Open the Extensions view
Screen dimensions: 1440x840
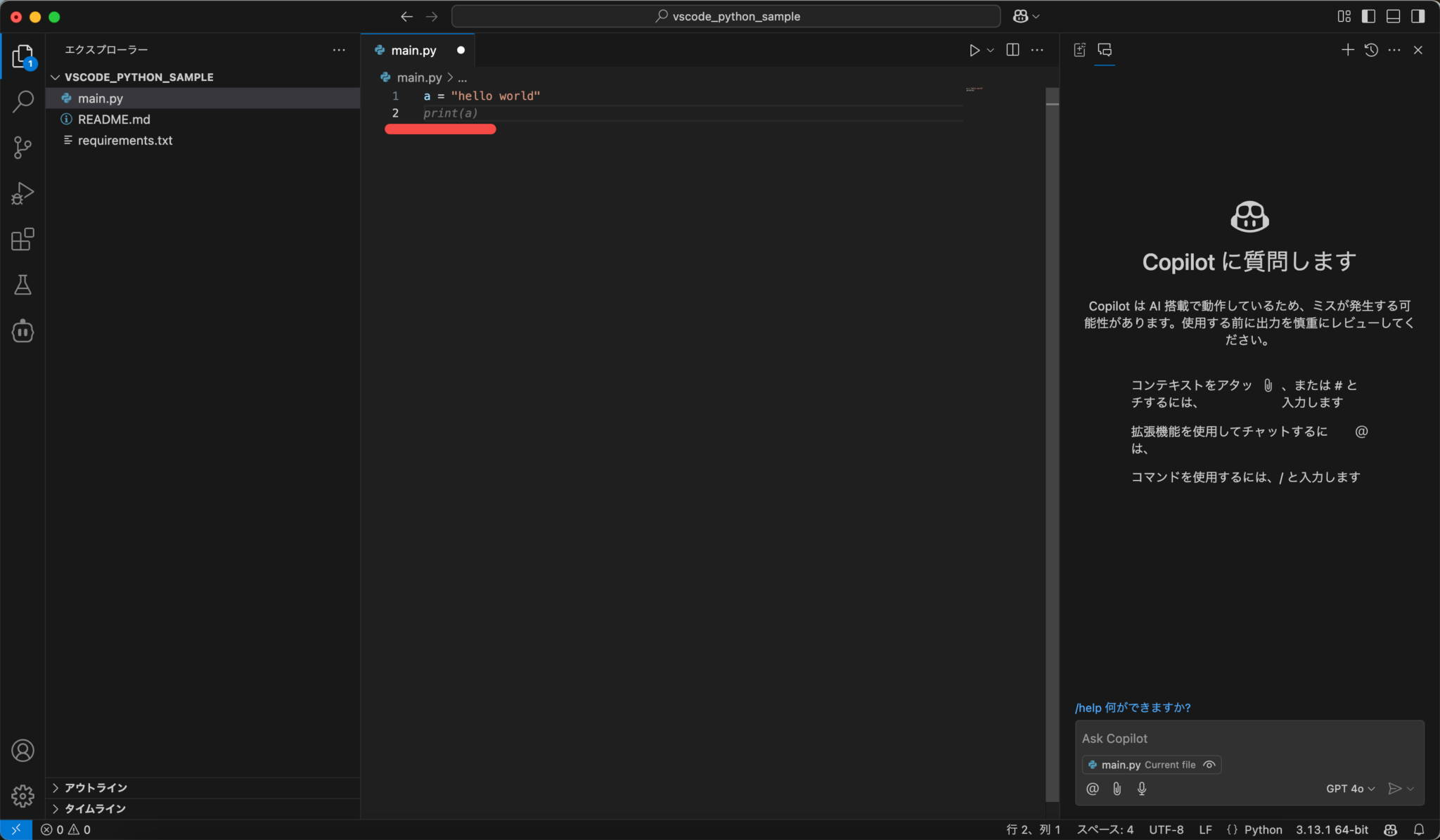coord(23,239)
